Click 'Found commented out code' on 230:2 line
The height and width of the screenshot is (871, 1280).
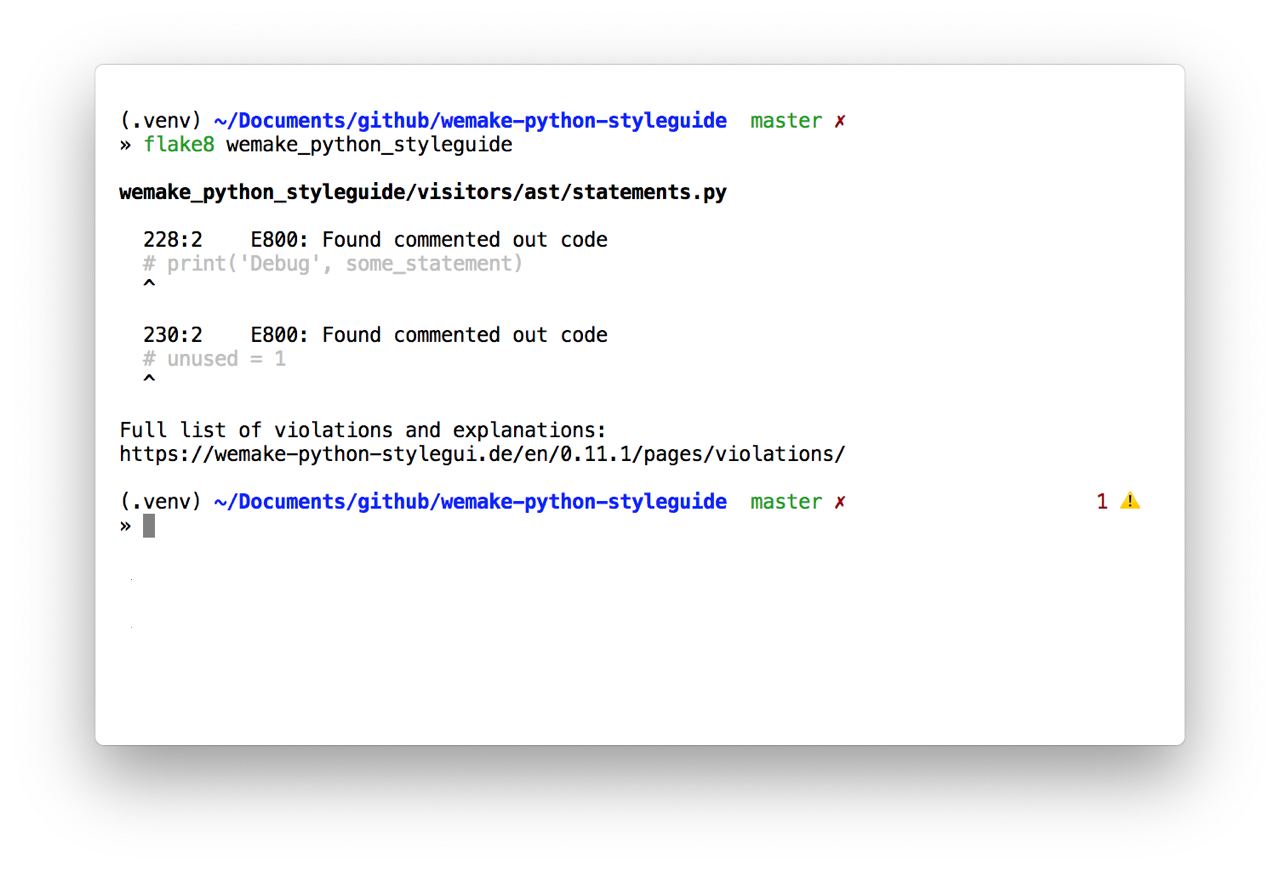coord(465,335)
